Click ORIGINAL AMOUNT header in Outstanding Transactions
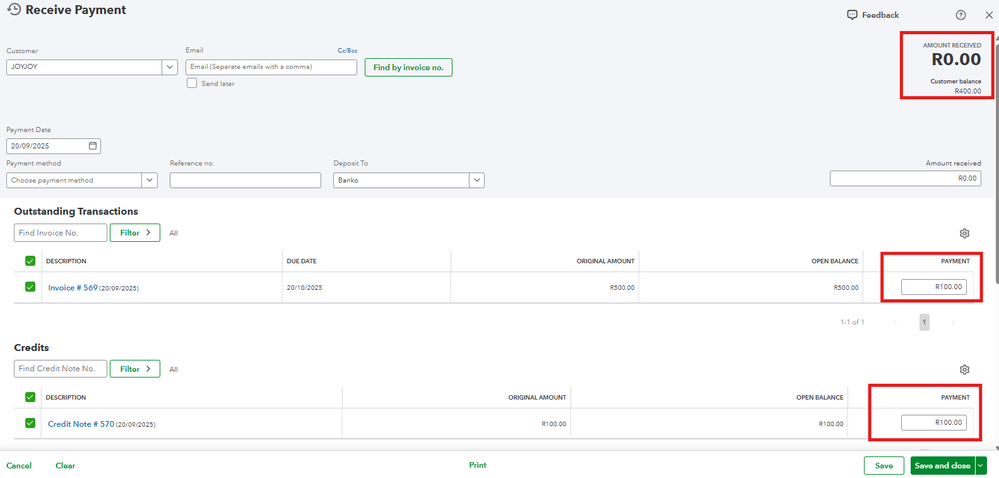 click(605, 261)
